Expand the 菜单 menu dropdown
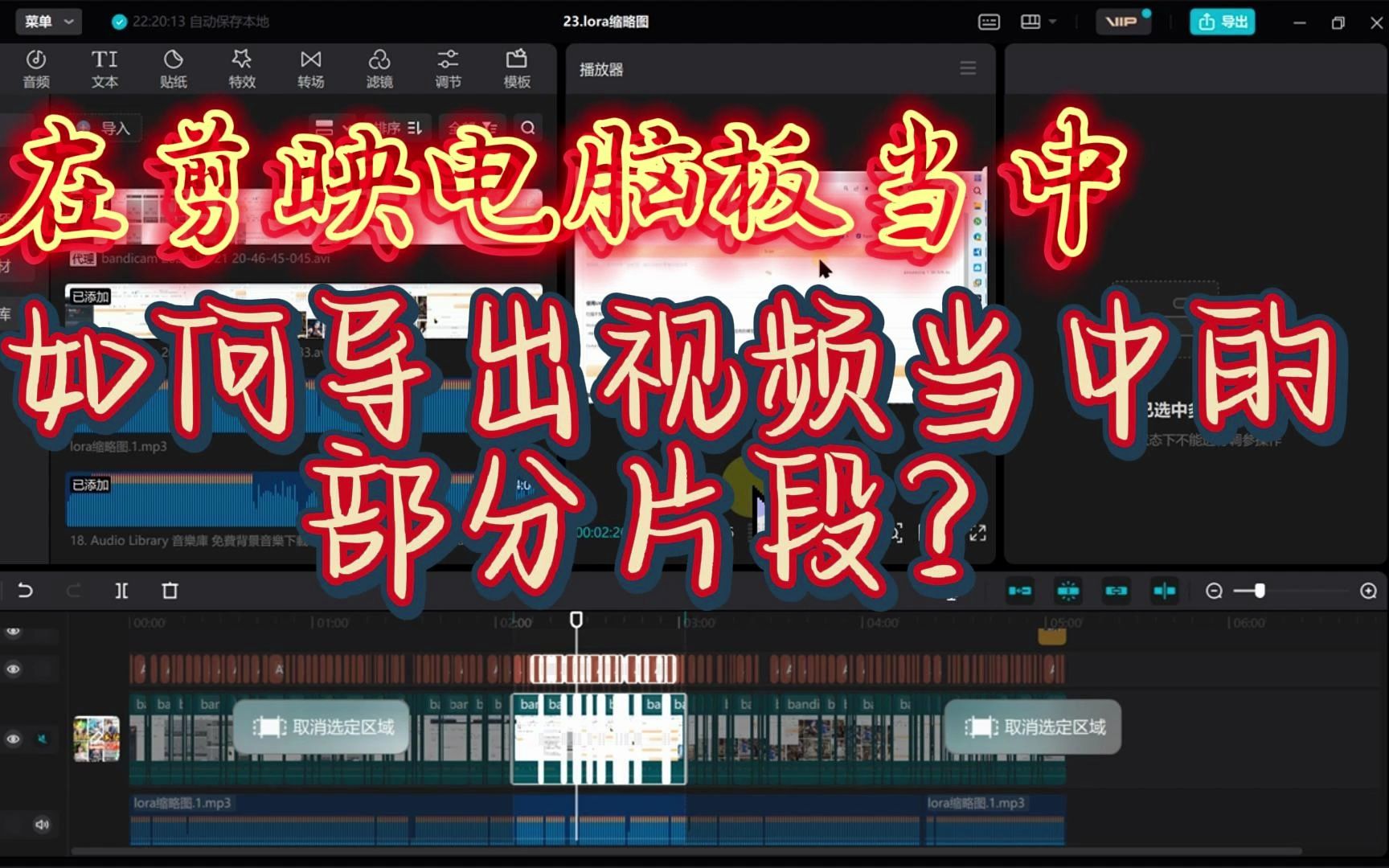 coord(49,22)
